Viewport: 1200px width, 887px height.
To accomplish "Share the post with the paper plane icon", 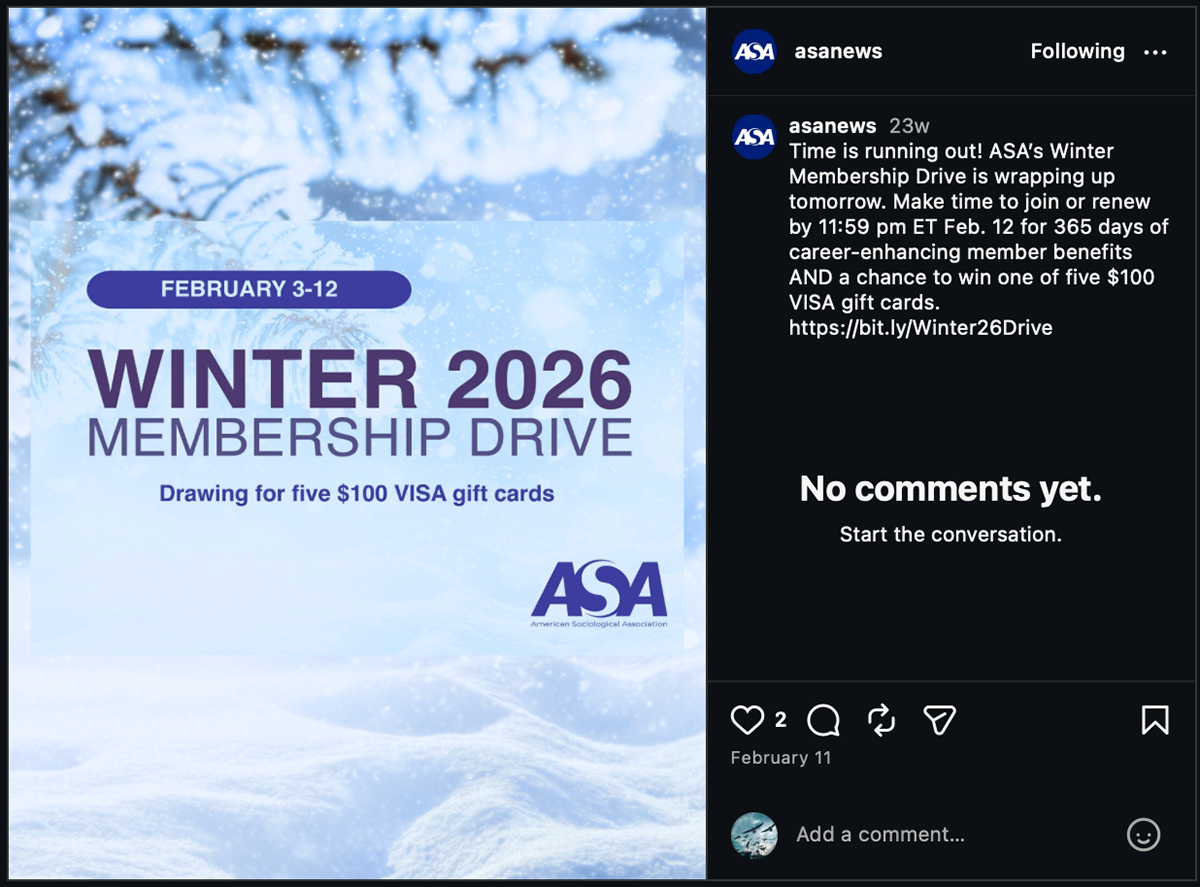I will click(x=940, y=720).
